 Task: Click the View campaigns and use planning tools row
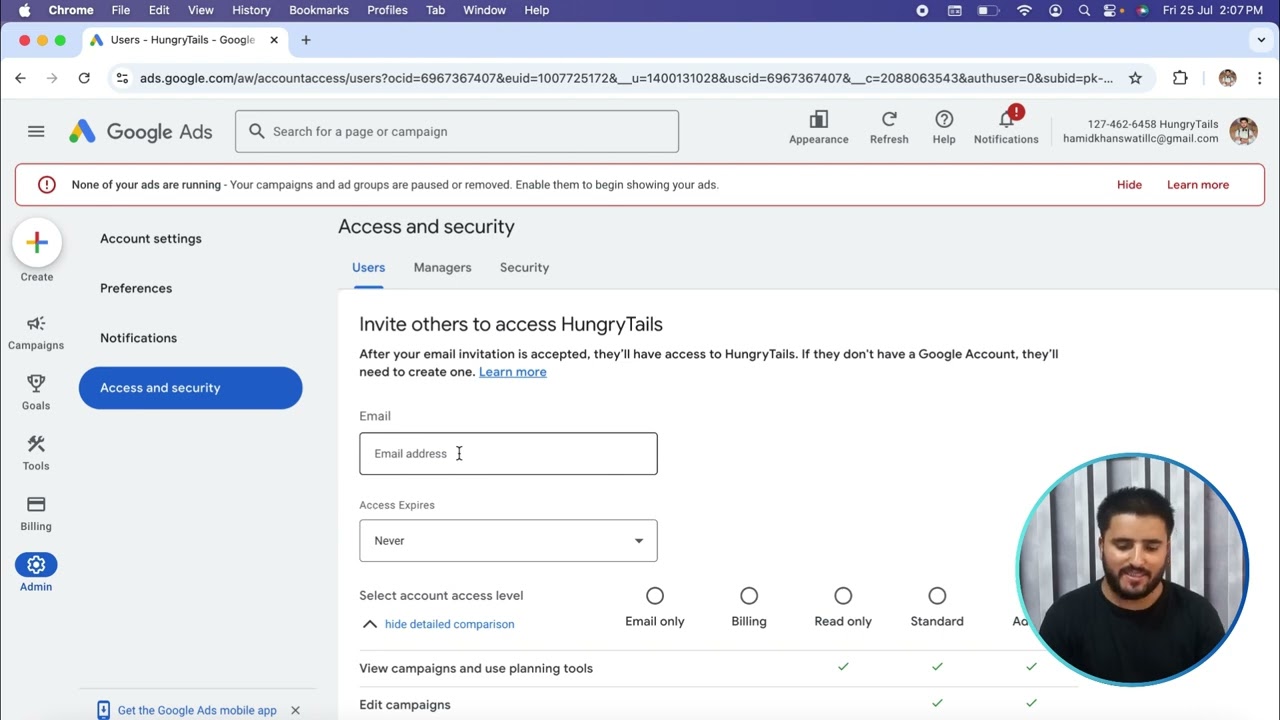[x=718, y=668]
